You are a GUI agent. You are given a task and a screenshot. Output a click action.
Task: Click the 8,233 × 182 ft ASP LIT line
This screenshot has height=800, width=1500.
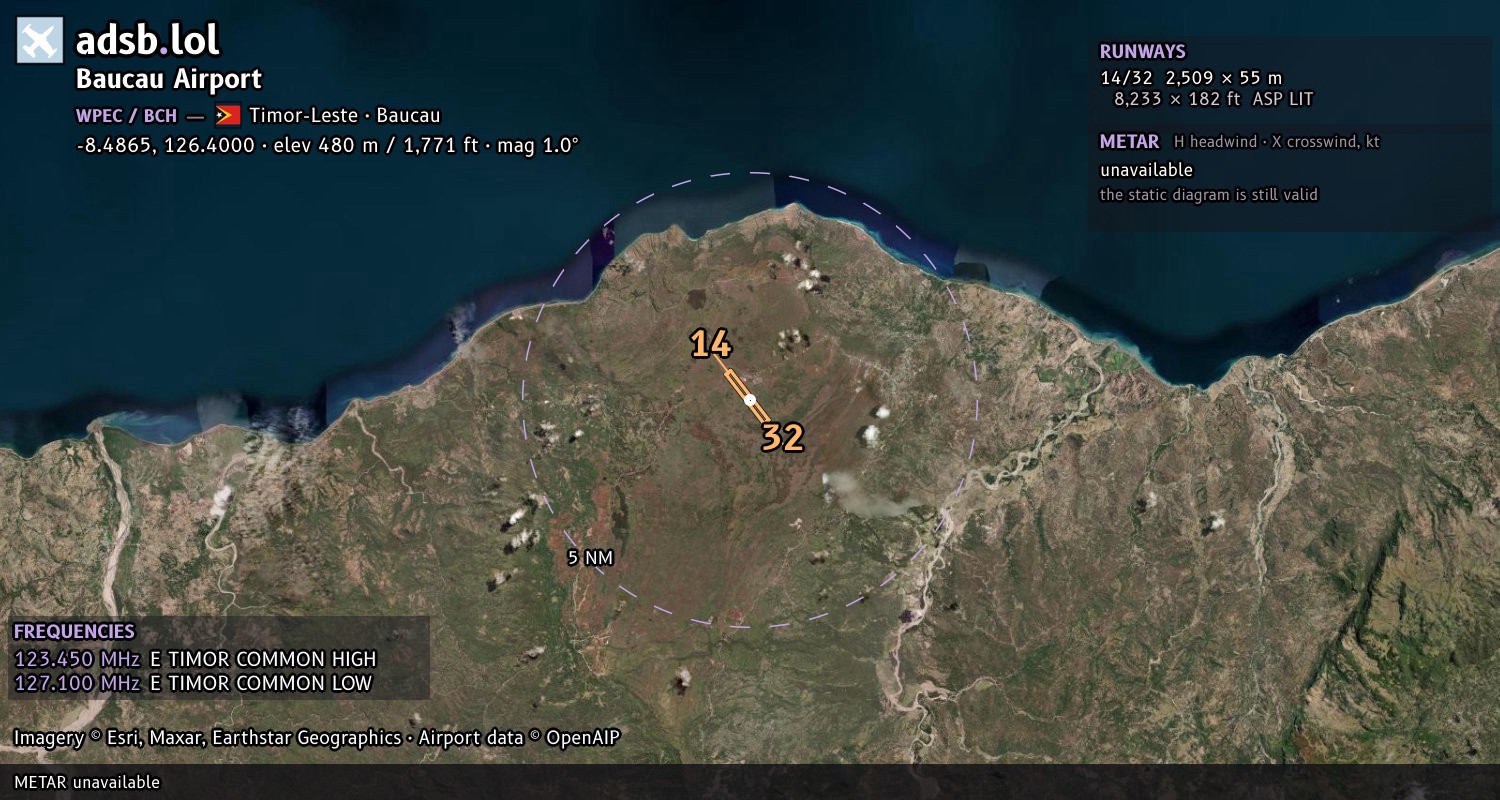pos(1214,99)
